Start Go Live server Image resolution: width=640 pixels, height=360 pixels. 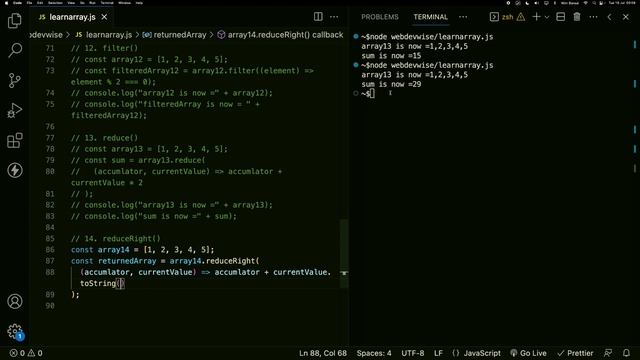[528, 353]
